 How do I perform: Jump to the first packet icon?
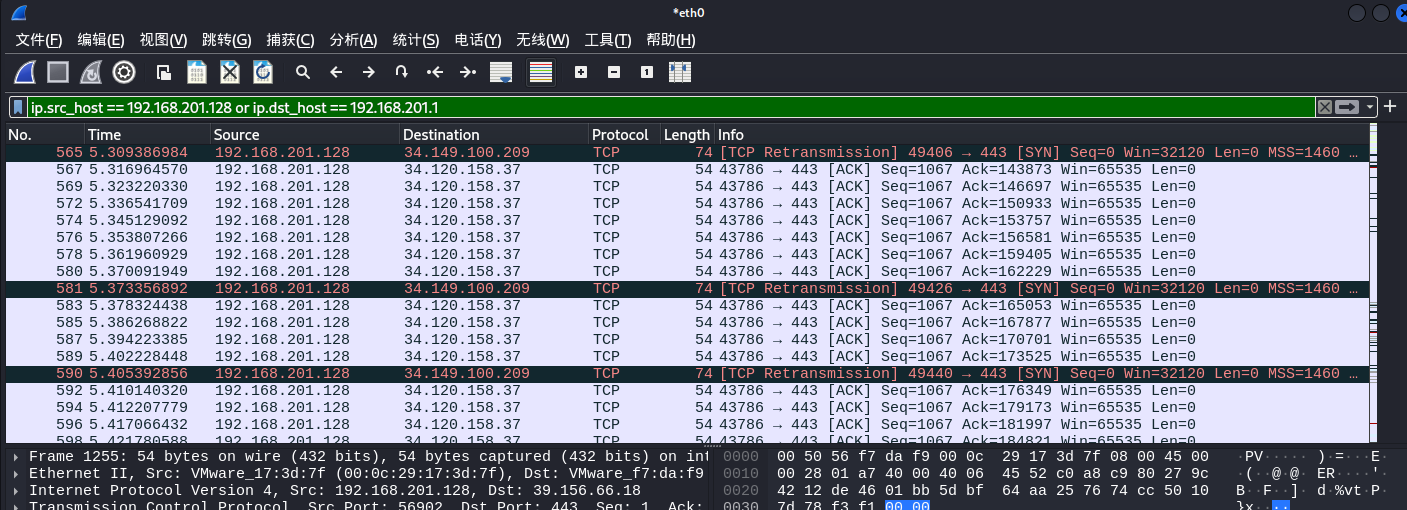point(435,72)
